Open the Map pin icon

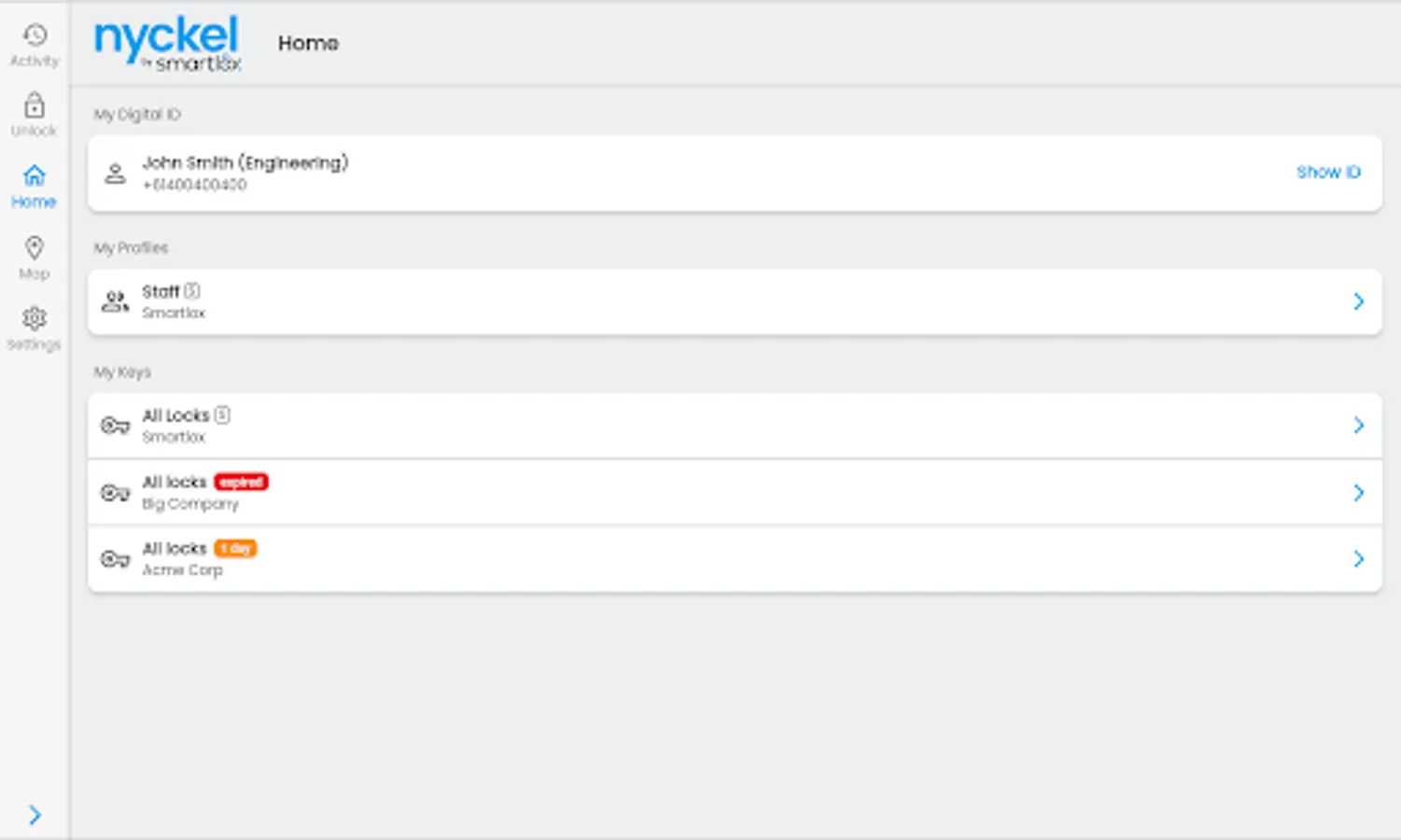point(35,248)
